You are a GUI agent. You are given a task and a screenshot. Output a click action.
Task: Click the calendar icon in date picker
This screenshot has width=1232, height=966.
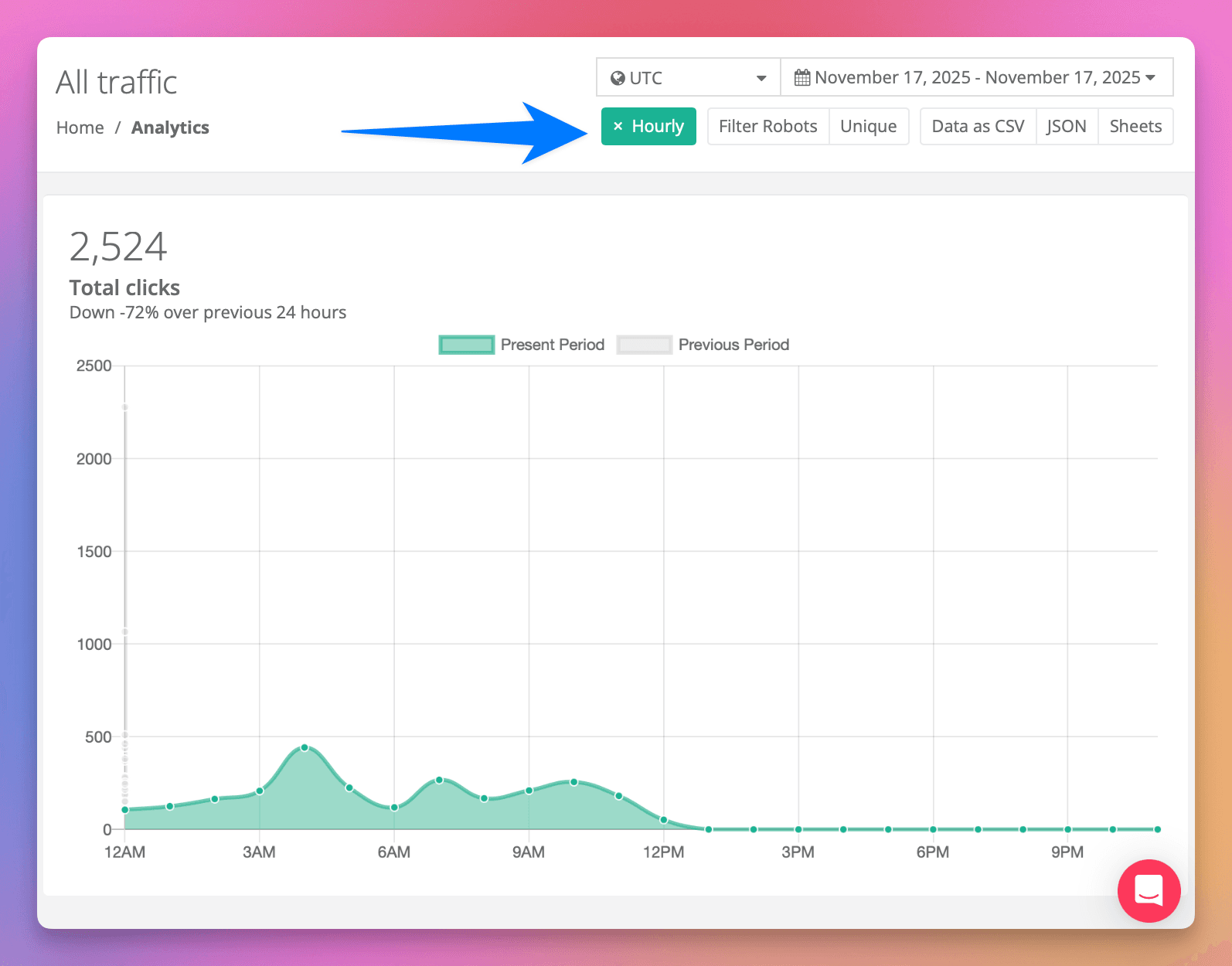pos(802,77)
